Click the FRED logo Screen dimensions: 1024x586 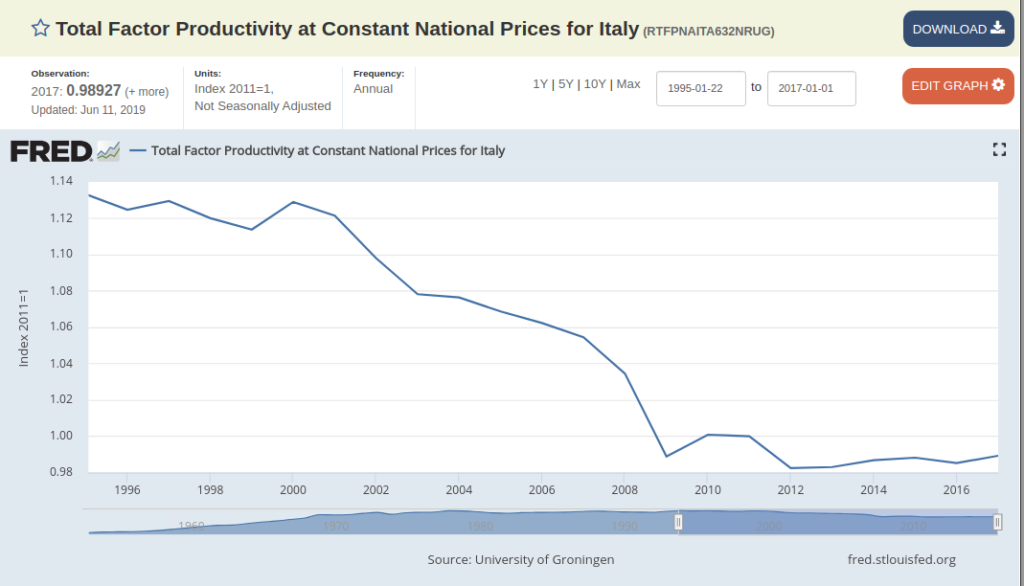[x=51, y=152]
